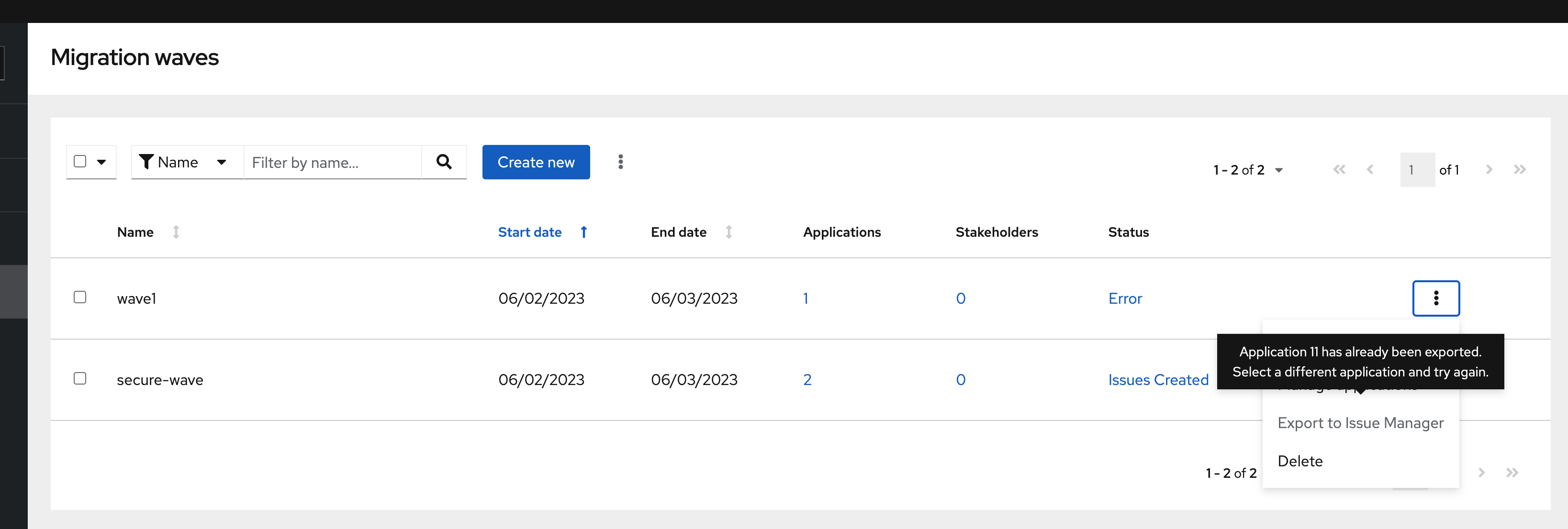Check the secure-wave row checkbox
Viewport: 1568px width, 529px height.
tap(80, 378)
